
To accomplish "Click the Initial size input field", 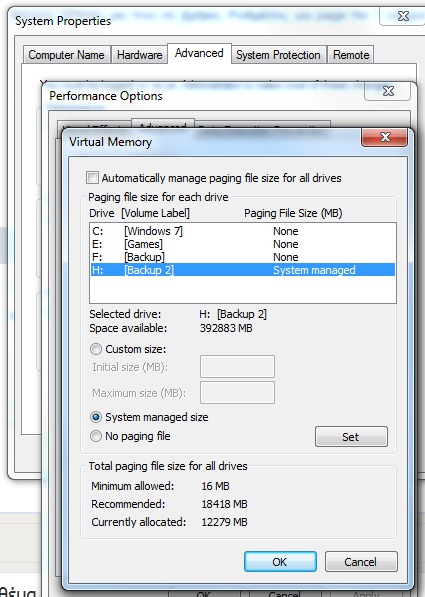I will tap(237, 367).
